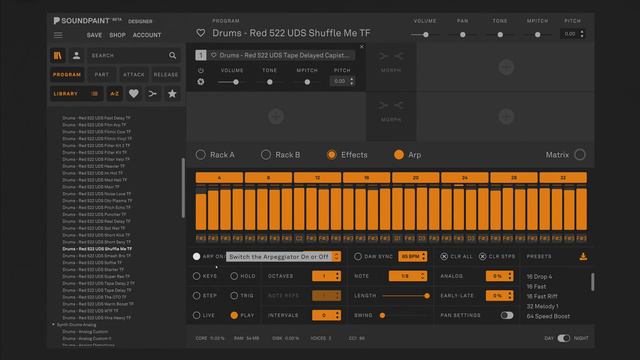Toggle the library list view icon
This screenshot has width=640, height=360.
pyautogui.click(x=94, y=94)
